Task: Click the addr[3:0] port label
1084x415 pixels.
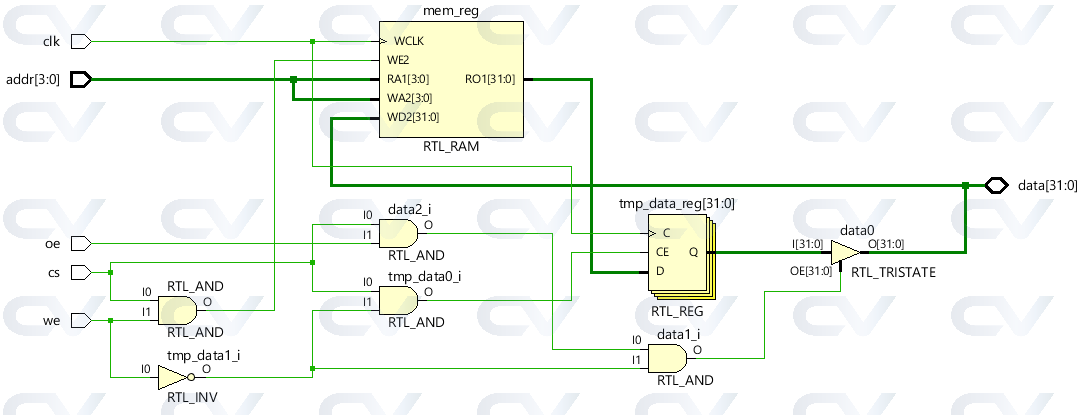Action: (x=32, y=80)
